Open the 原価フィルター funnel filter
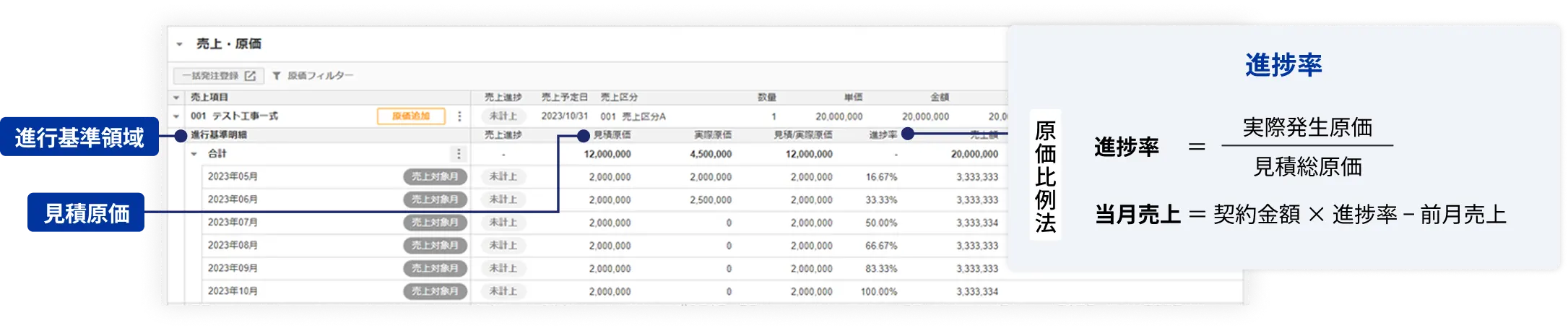The height and width of the screenshot is (331, 1568). coord(277,76)
